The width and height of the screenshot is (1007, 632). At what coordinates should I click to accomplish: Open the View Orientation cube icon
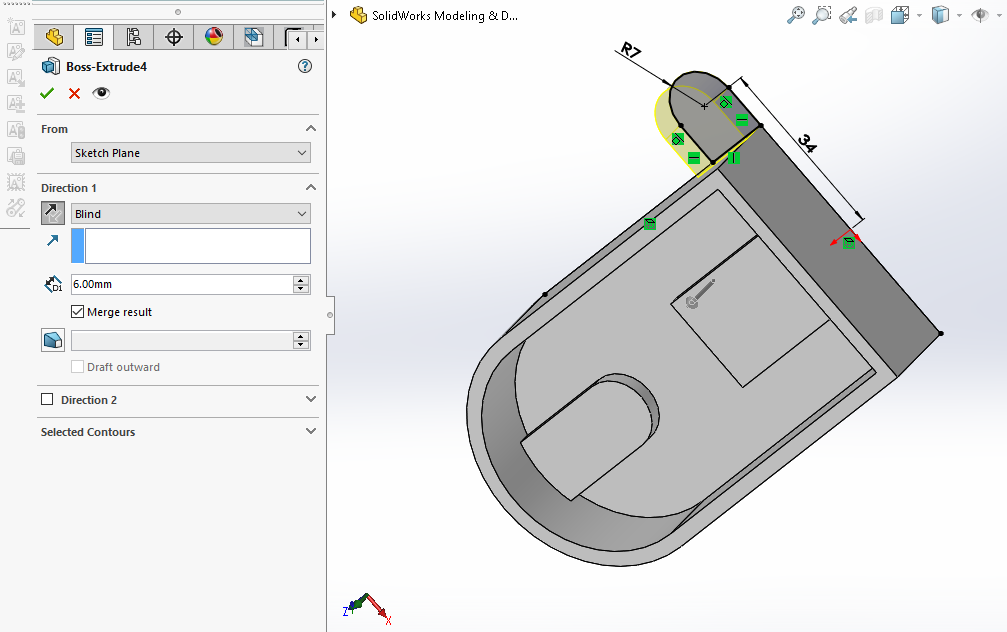[x=900, y=15]
